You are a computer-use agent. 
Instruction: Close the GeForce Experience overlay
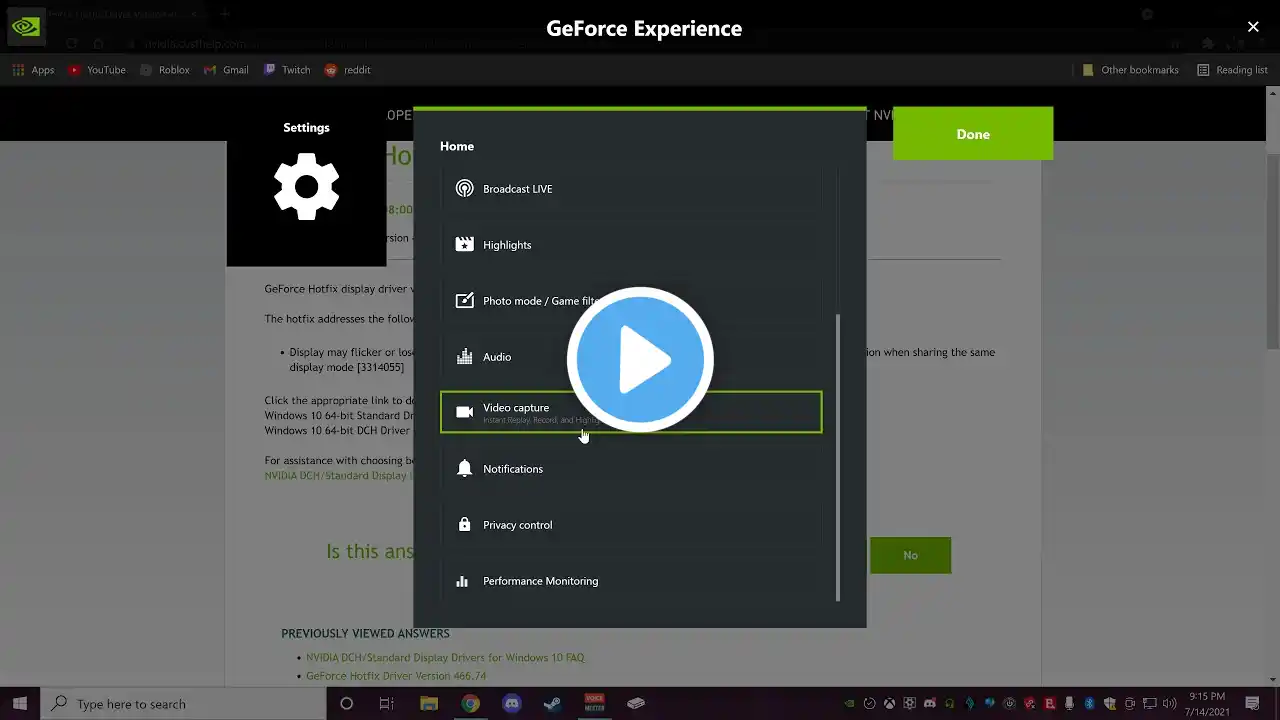tap(1253, 27)
